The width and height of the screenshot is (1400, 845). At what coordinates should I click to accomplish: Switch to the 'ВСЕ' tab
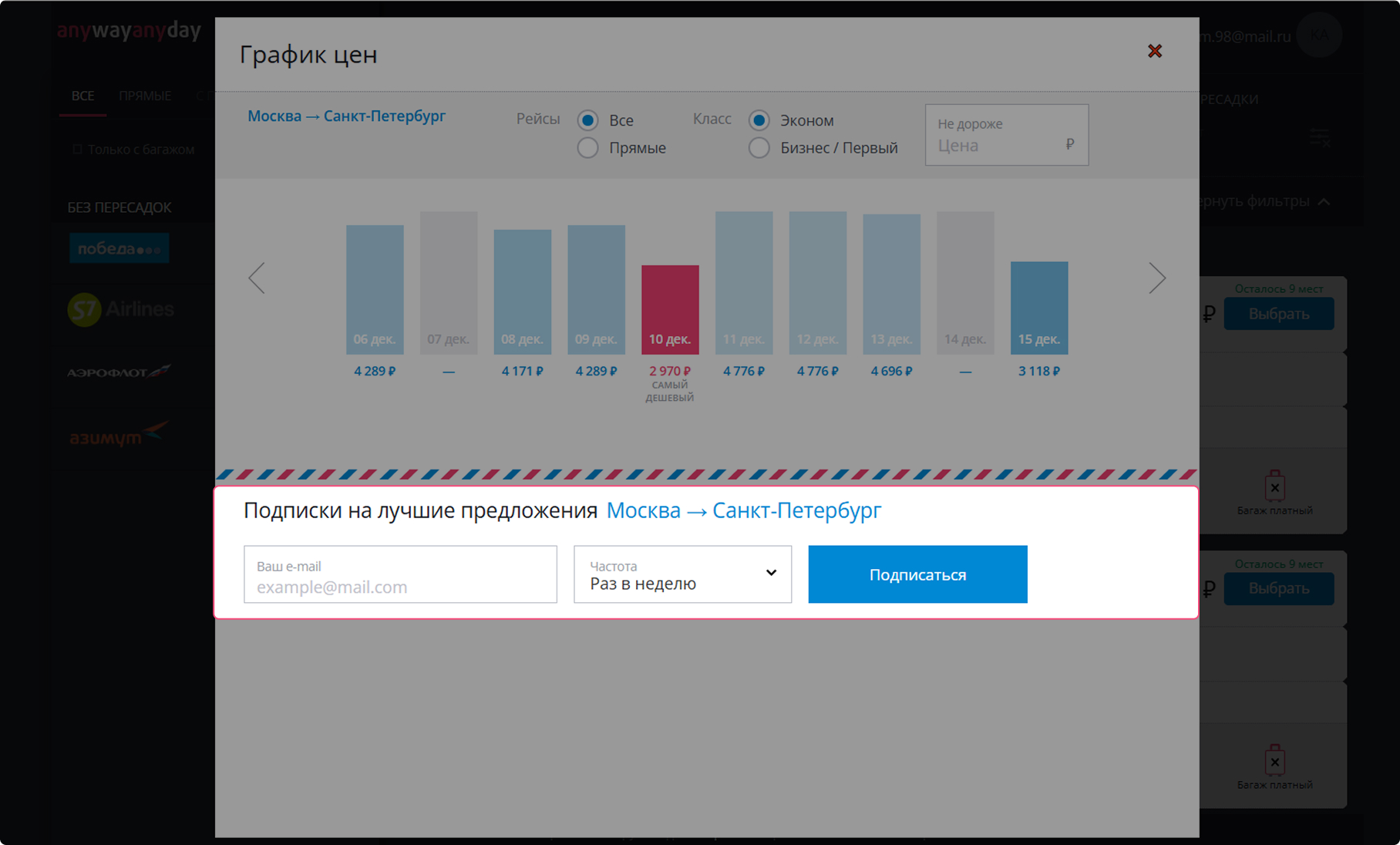(82, 96)
